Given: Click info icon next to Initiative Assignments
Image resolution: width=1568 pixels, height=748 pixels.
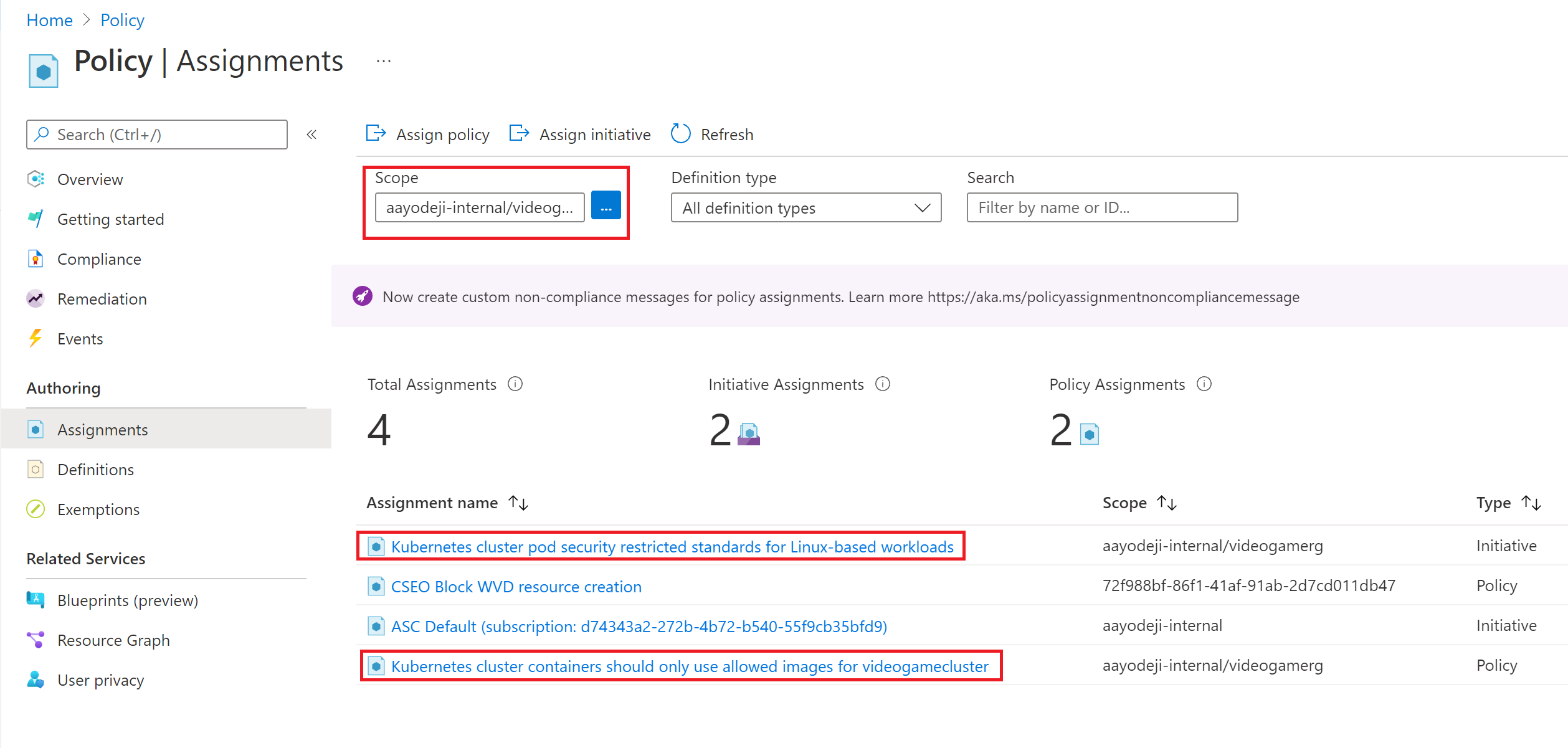Looking at the screenshot, I should 883,384.
